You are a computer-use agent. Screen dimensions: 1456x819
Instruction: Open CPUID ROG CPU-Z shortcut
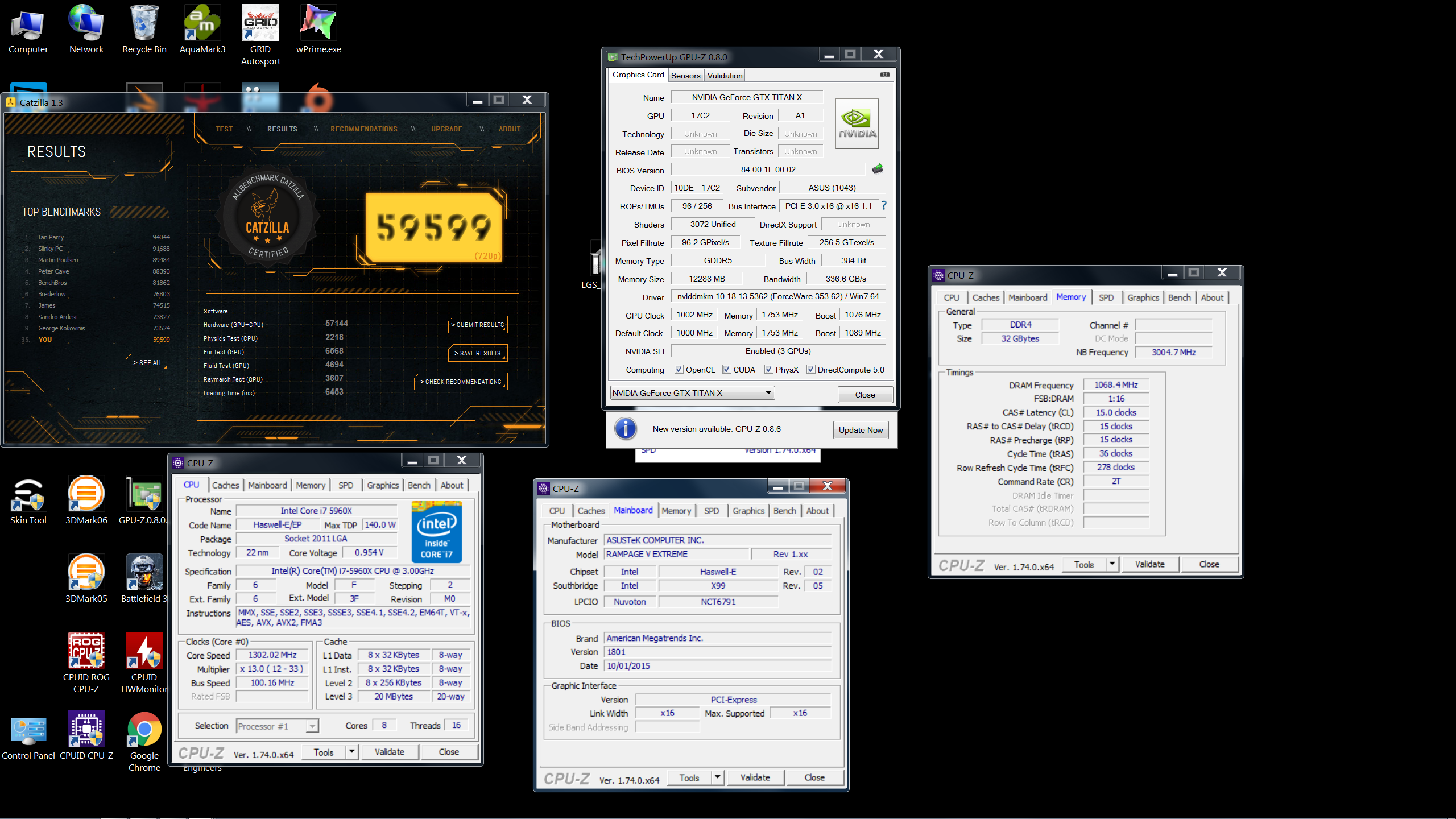[86, 663]
